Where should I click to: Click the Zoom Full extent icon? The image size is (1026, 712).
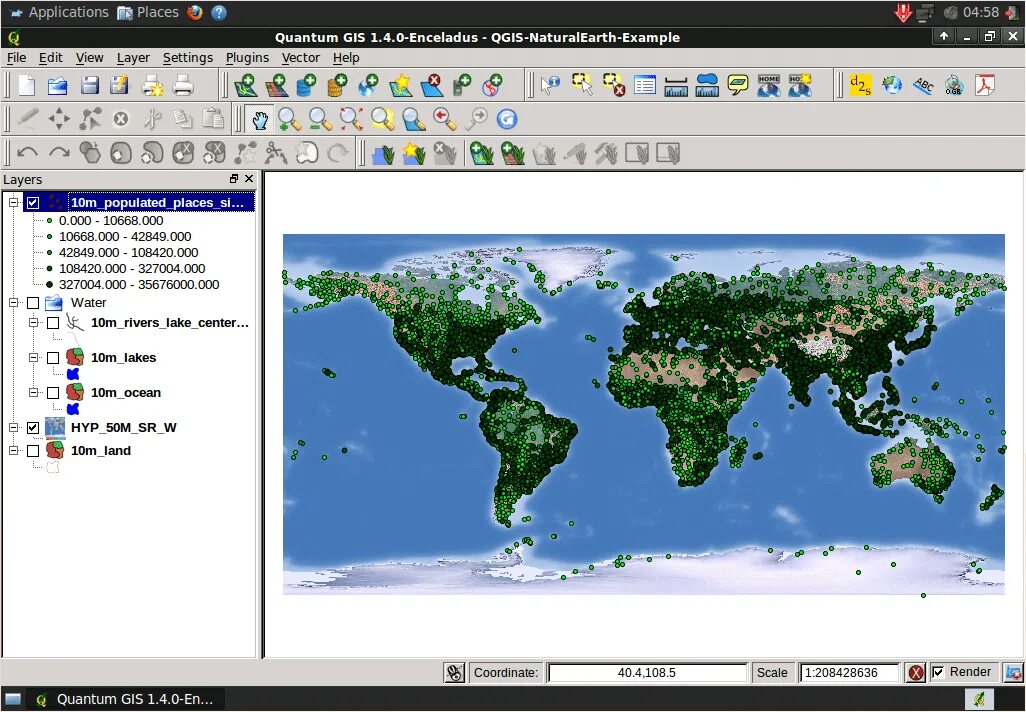pyautogui.click(x=352, y=120)
